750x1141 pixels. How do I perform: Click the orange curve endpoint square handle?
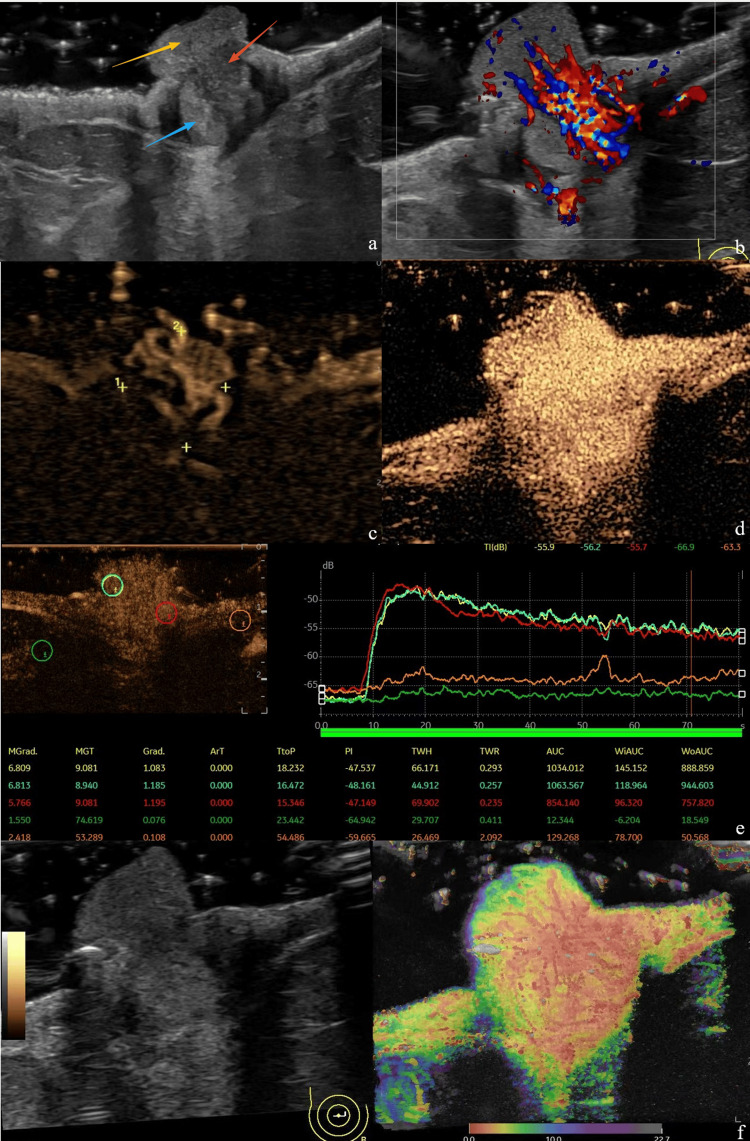(741, 674)
